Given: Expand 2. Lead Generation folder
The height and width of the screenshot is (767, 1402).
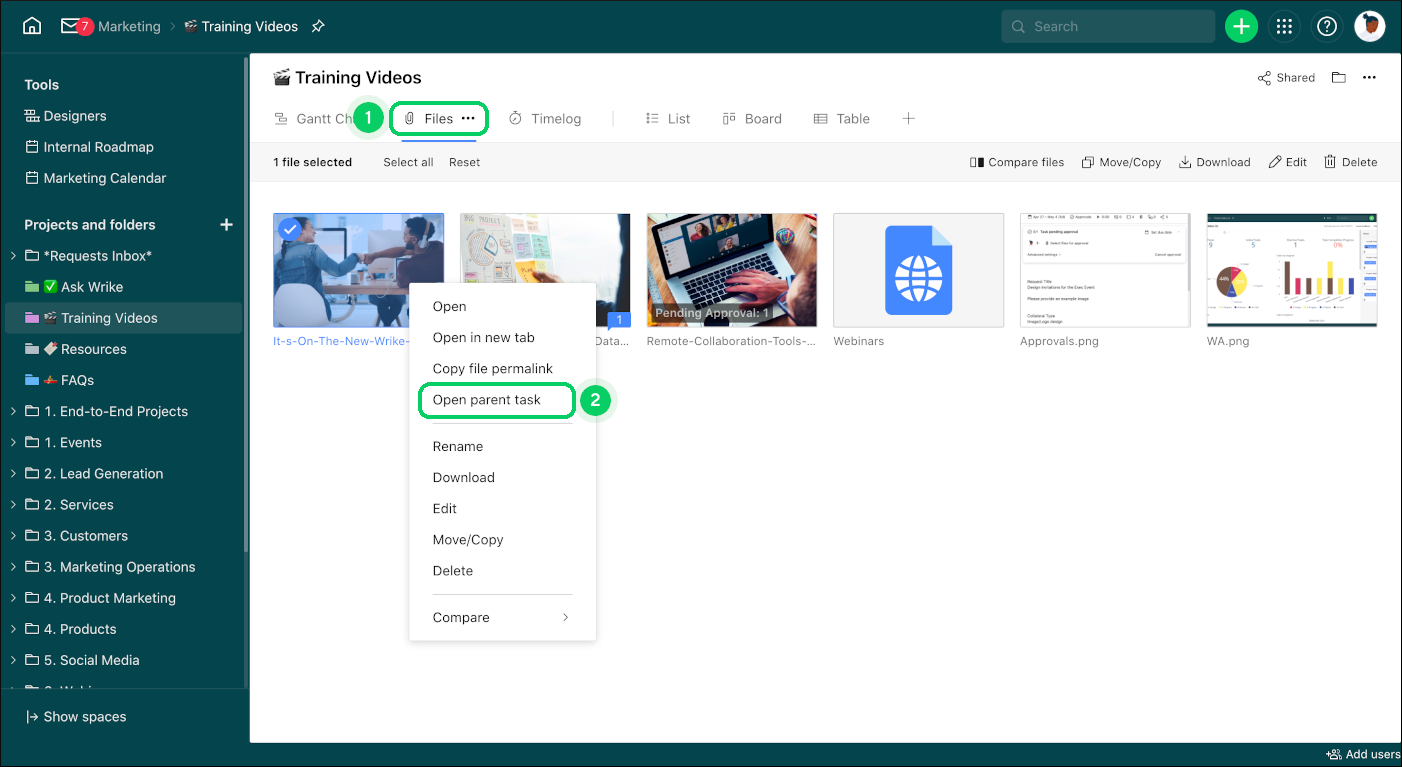Looking at the screenshot, I should (x=13, y=473).
